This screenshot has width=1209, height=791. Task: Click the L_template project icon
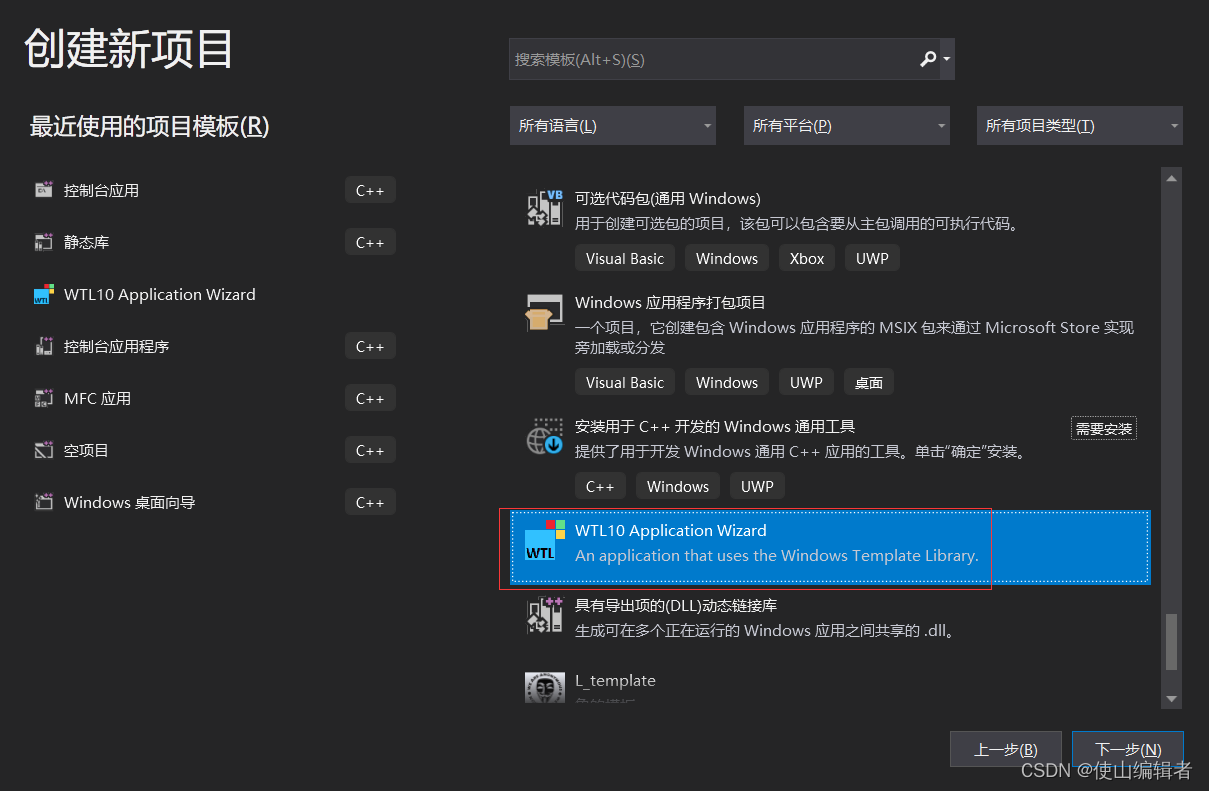545,687
